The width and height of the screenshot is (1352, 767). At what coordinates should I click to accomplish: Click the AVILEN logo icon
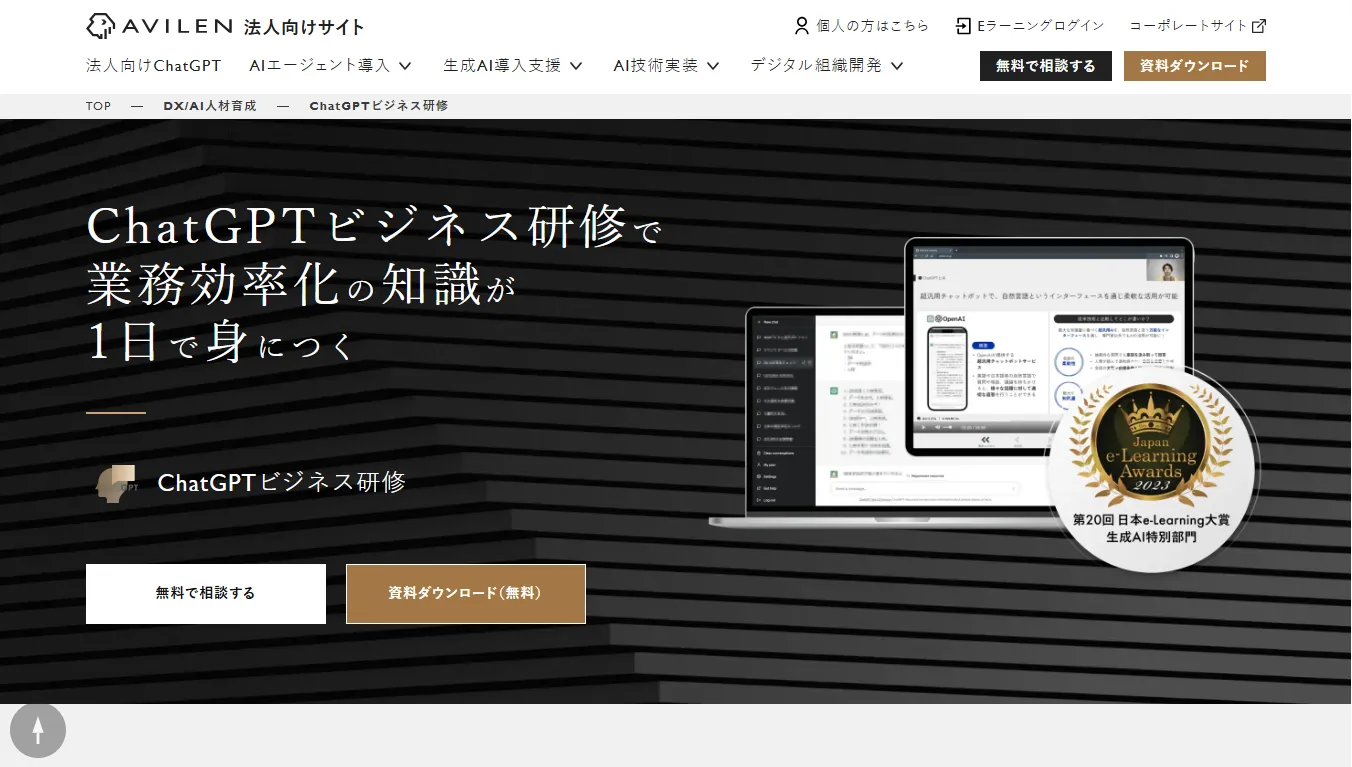click(100, 26)
